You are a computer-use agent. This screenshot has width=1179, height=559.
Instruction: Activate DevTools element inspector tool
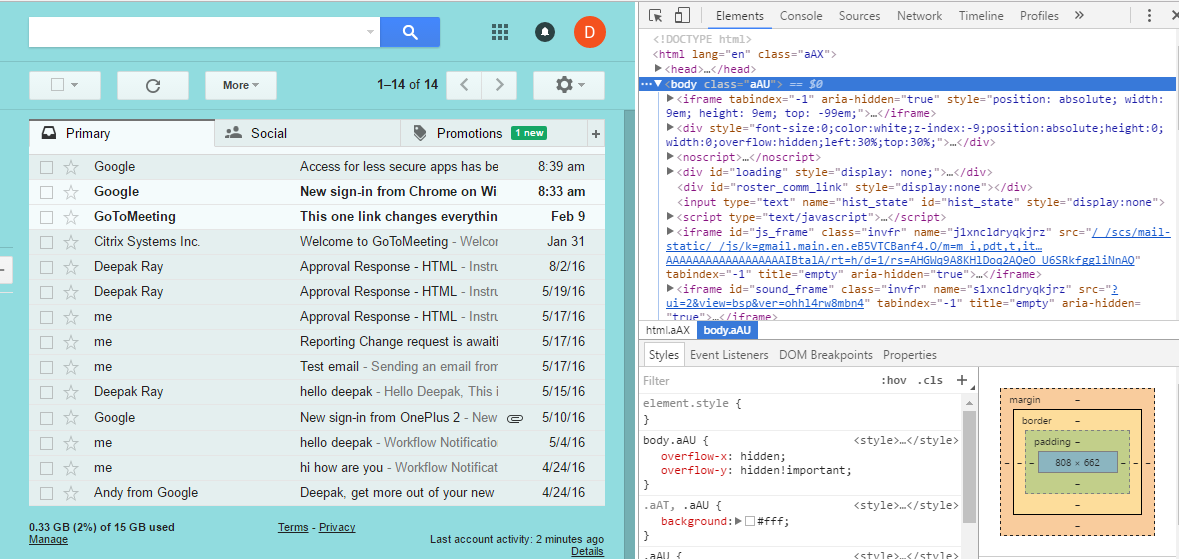point(656,16)
